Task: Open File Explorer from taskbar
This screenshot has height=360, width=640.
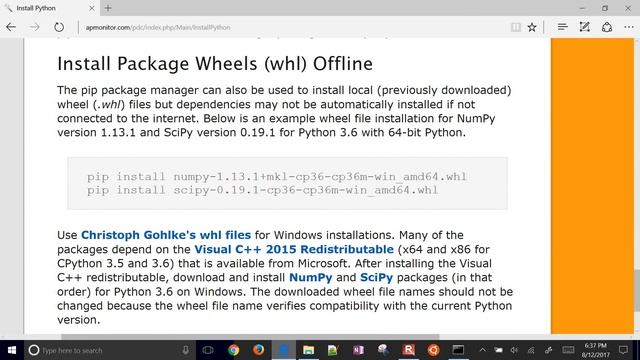Action: (x=309, y=350)
